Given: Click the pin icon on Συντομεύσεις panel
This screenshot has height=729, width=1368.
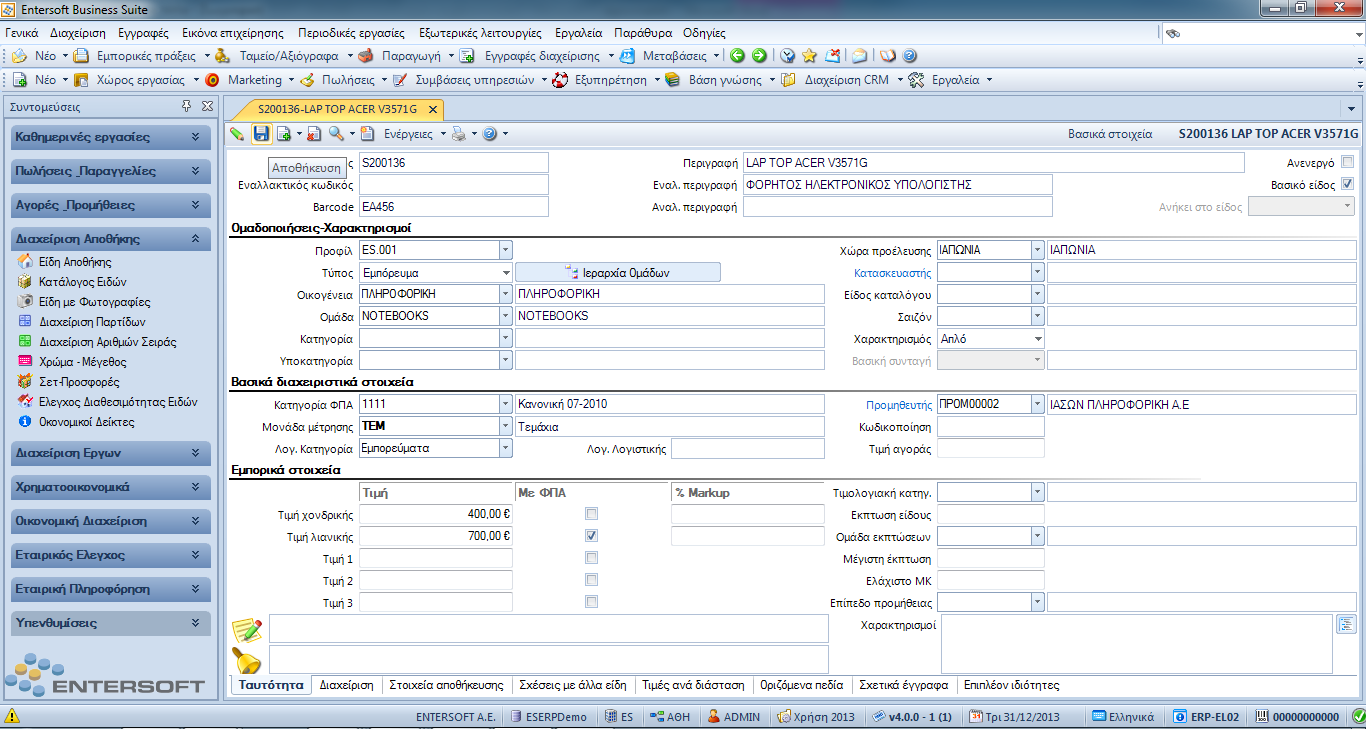Looking at the screenshot, I should (x=187, y=106).
